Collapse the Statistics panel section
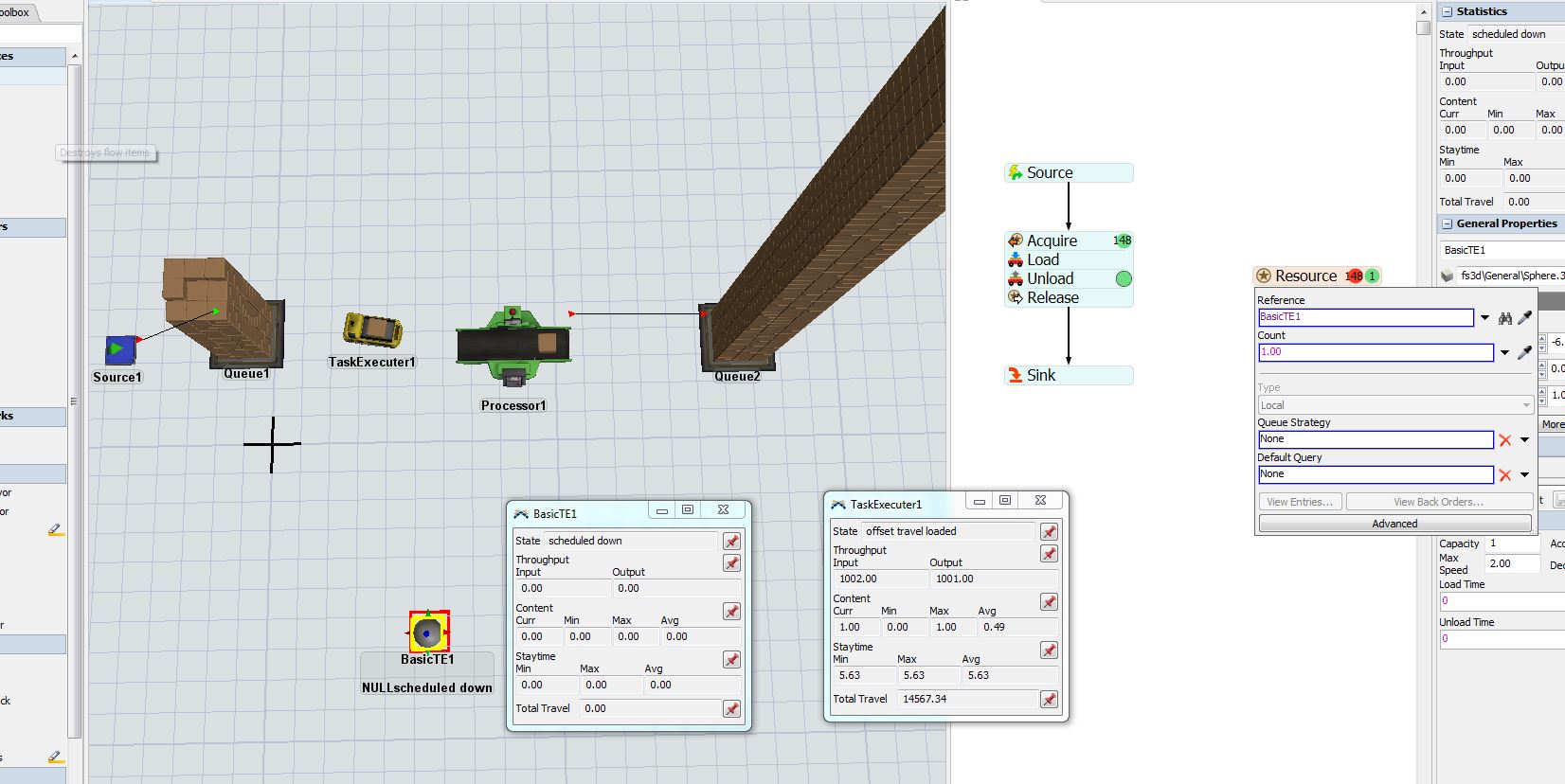This screenshot has width=1565, height=784. tap(1447, 11)
